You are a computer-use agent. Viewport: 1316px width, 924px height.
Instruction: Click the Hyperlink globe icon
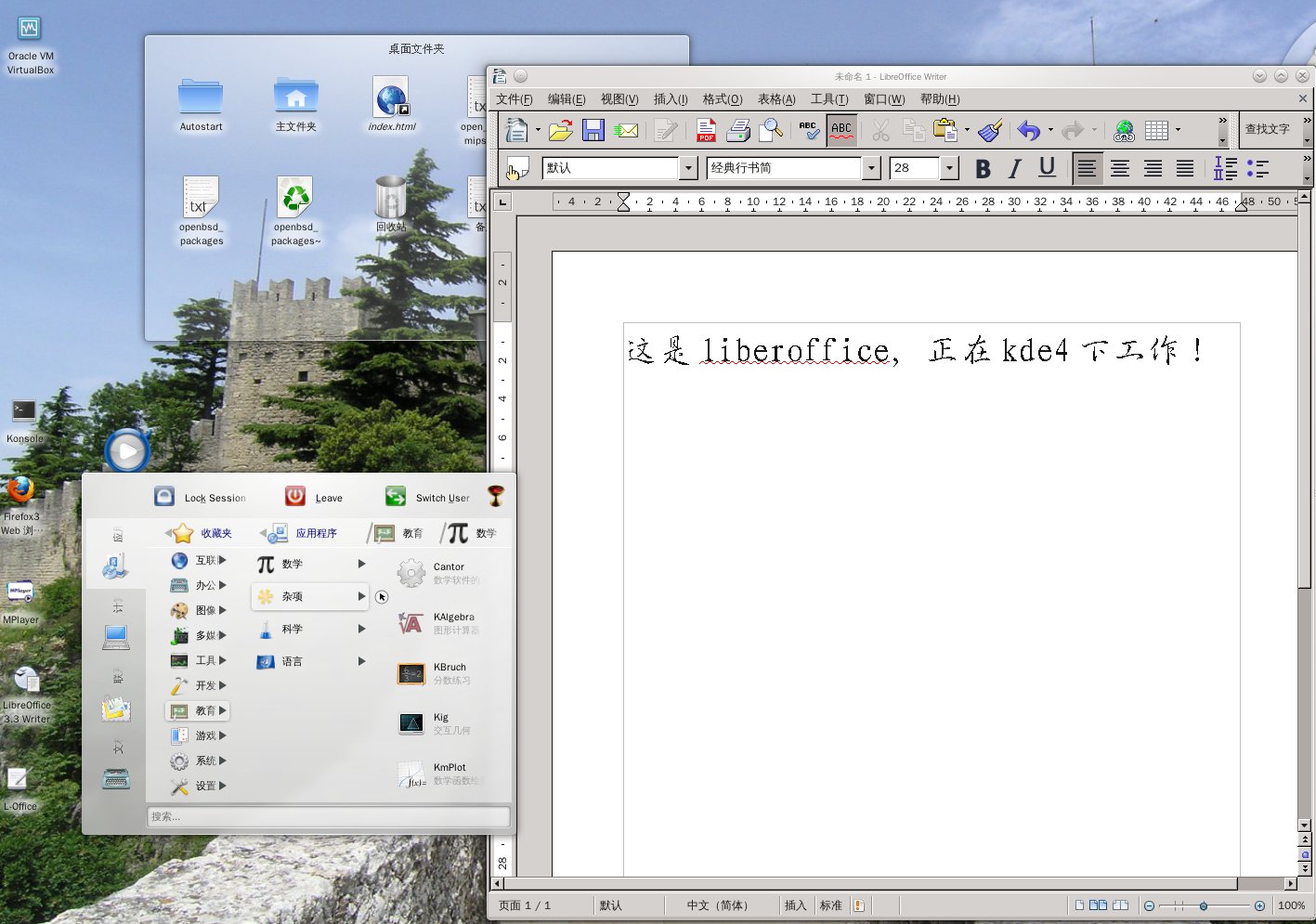click(1124, 130)
